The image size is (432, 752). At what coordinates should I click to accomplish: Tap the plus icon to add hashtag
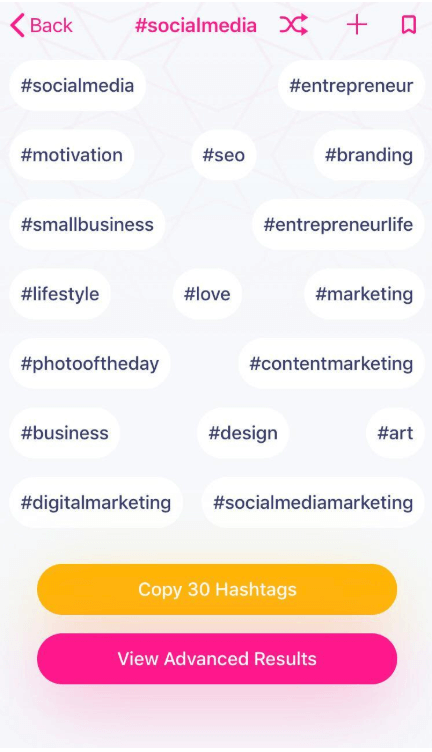[x=357, y=24]
